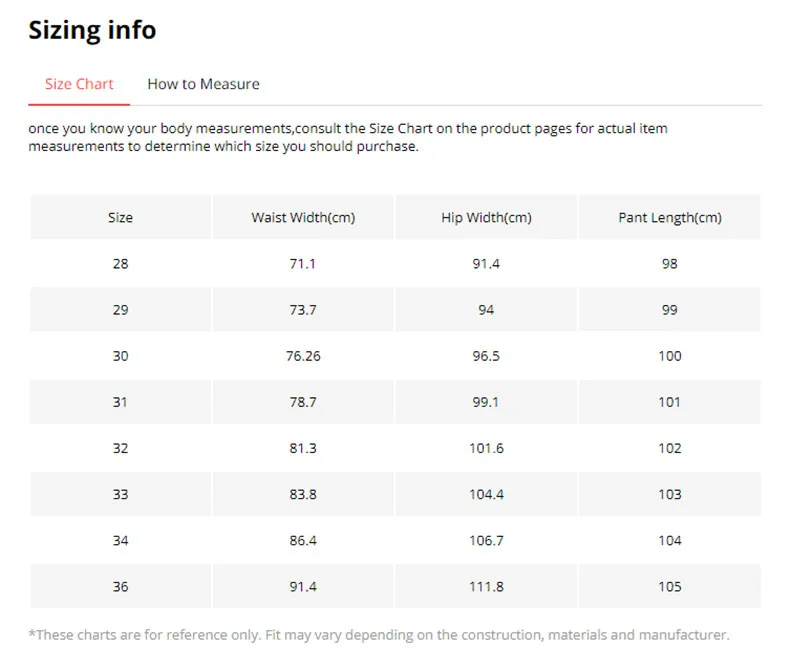The height and width of the screenshot is (669, 790).
Task: Select the size 34 cell
Action: click(120, 540)
